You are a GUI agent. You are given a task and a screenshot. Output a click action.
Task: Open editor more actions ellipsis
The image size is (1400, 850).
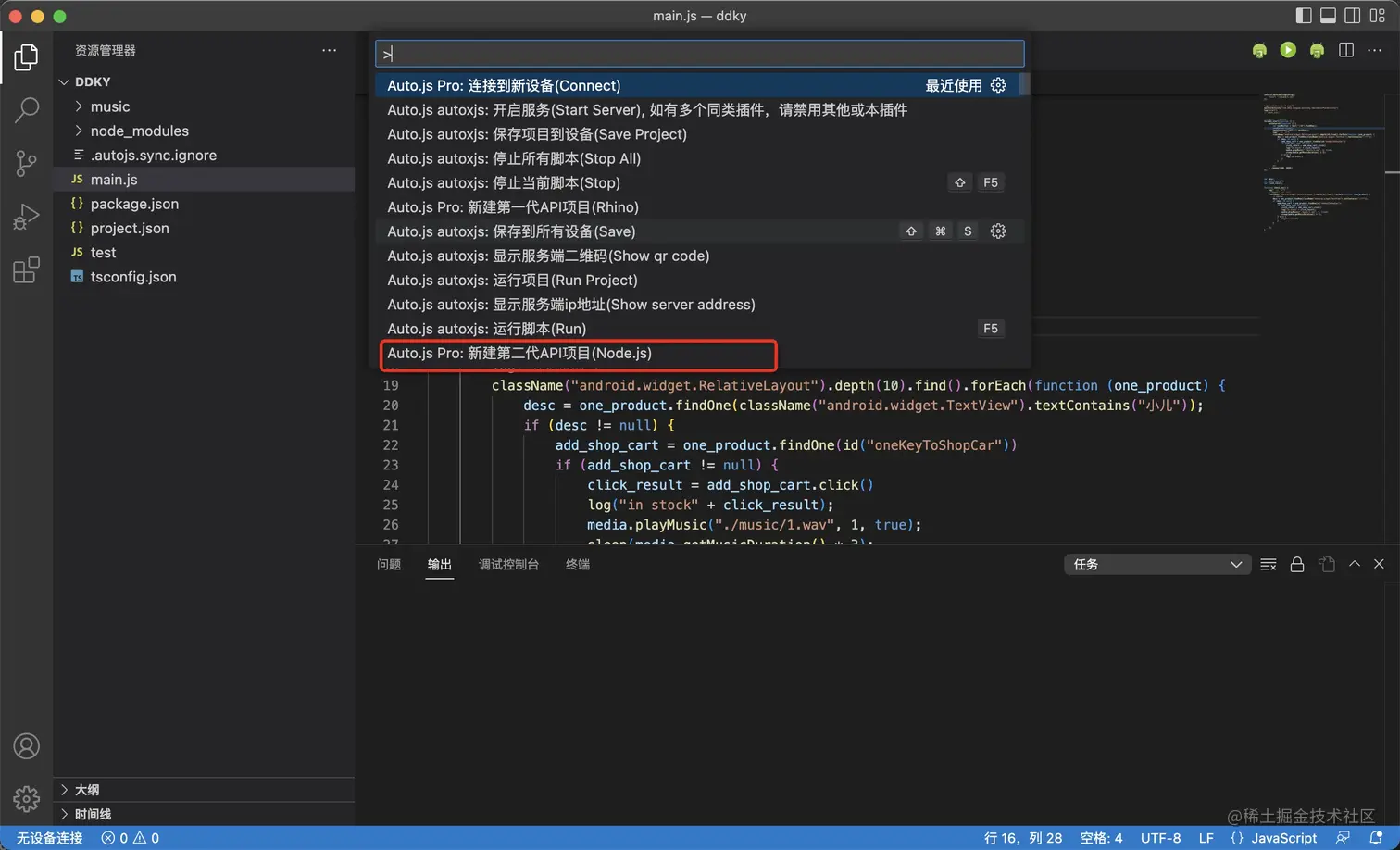tap(1374, 50)
